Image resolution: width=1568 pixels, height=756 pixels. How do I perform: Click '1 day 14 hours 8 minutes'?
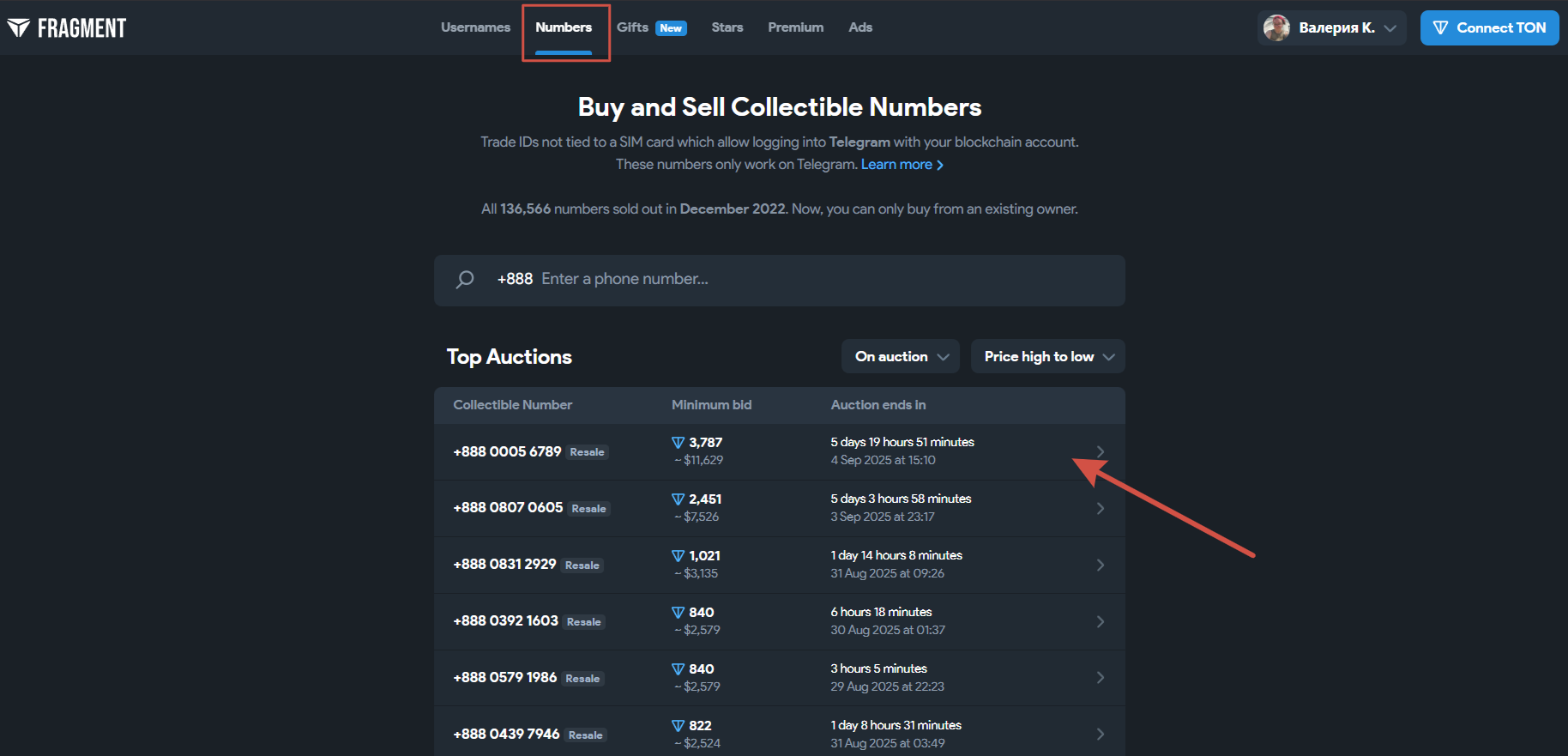(896, 556)
